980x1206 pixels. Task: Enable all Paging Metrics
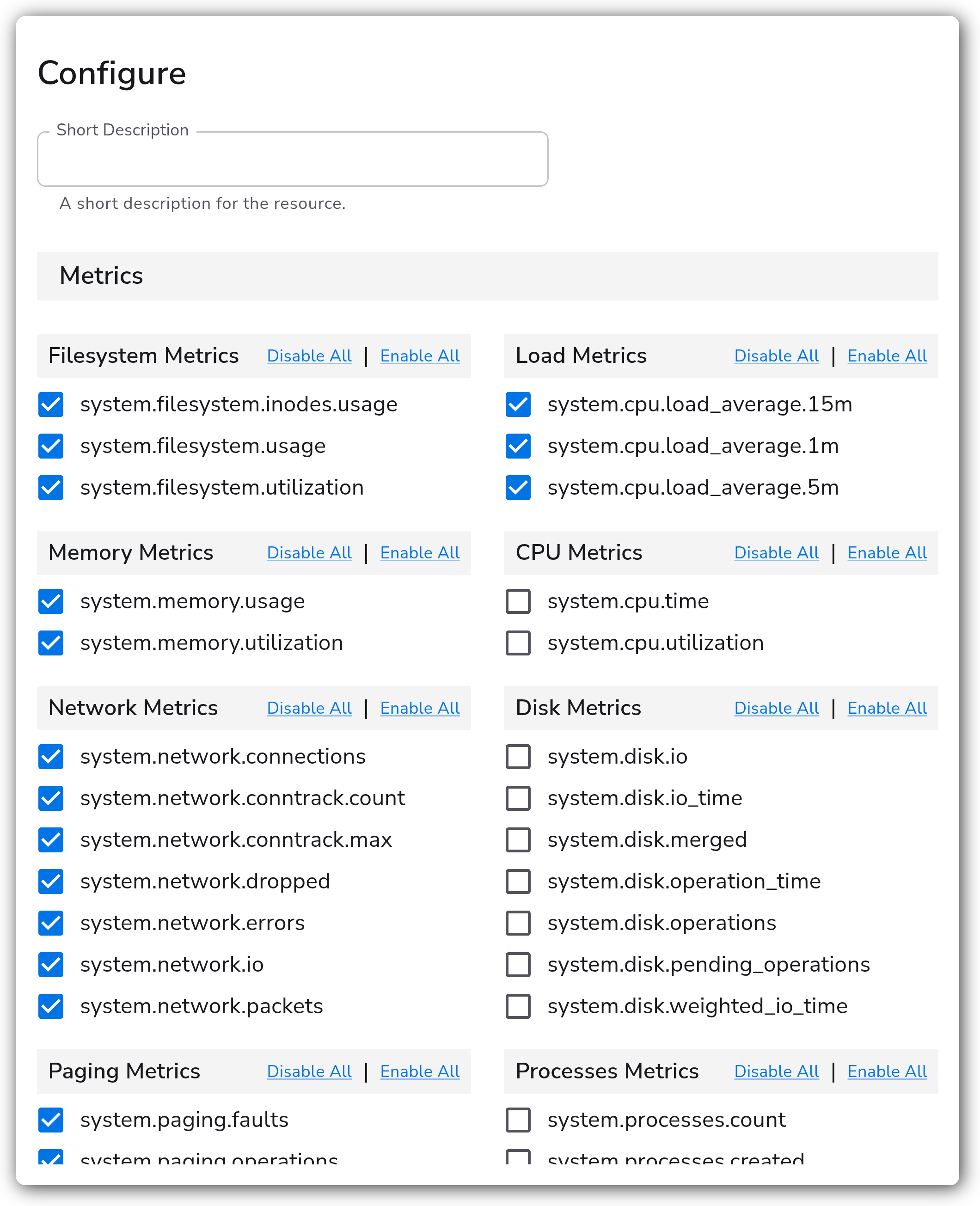coord(420,1071)
